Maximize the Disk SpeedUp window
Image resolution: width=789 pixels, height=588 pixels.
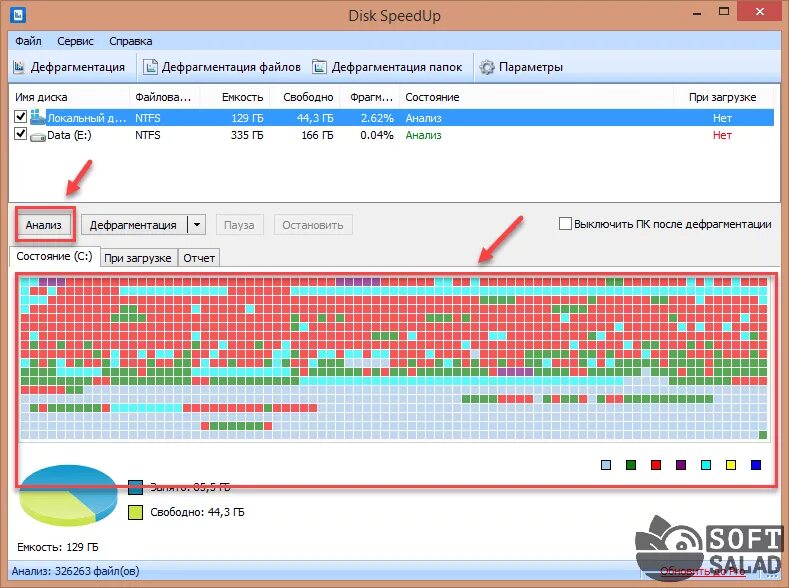pos(724,12)
